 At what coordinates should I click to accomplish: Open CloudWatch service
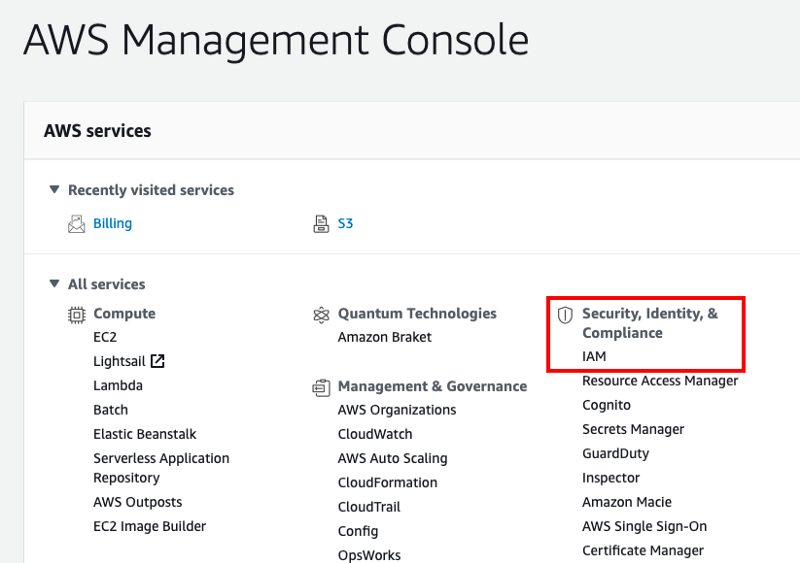(375, 434)
